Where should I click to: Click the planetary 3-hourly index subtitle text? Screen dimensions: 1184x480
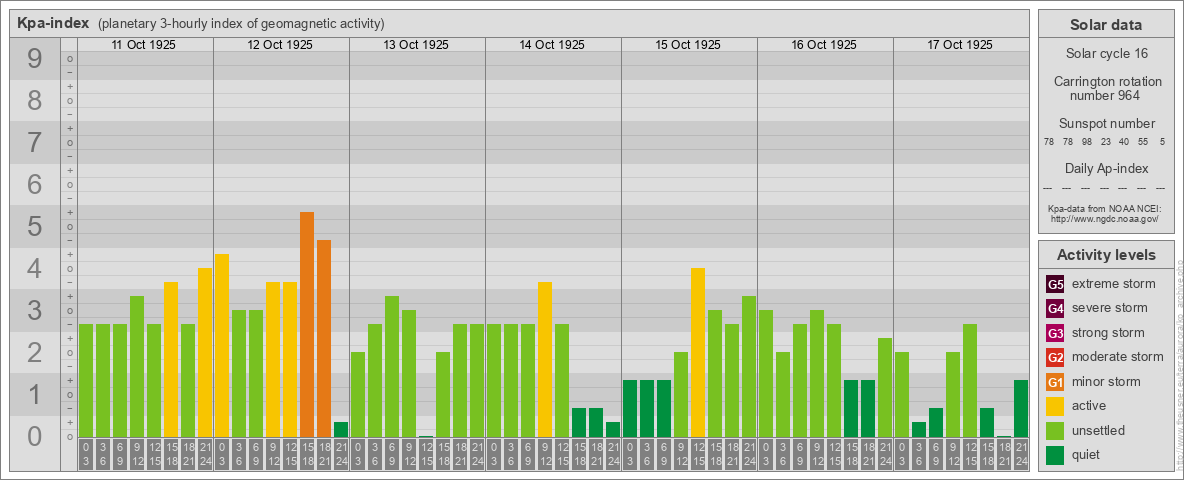point(241,23)
